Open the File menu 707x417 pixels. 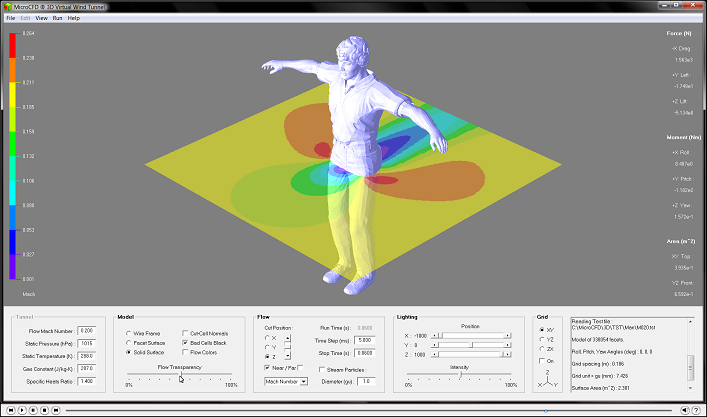11,18
